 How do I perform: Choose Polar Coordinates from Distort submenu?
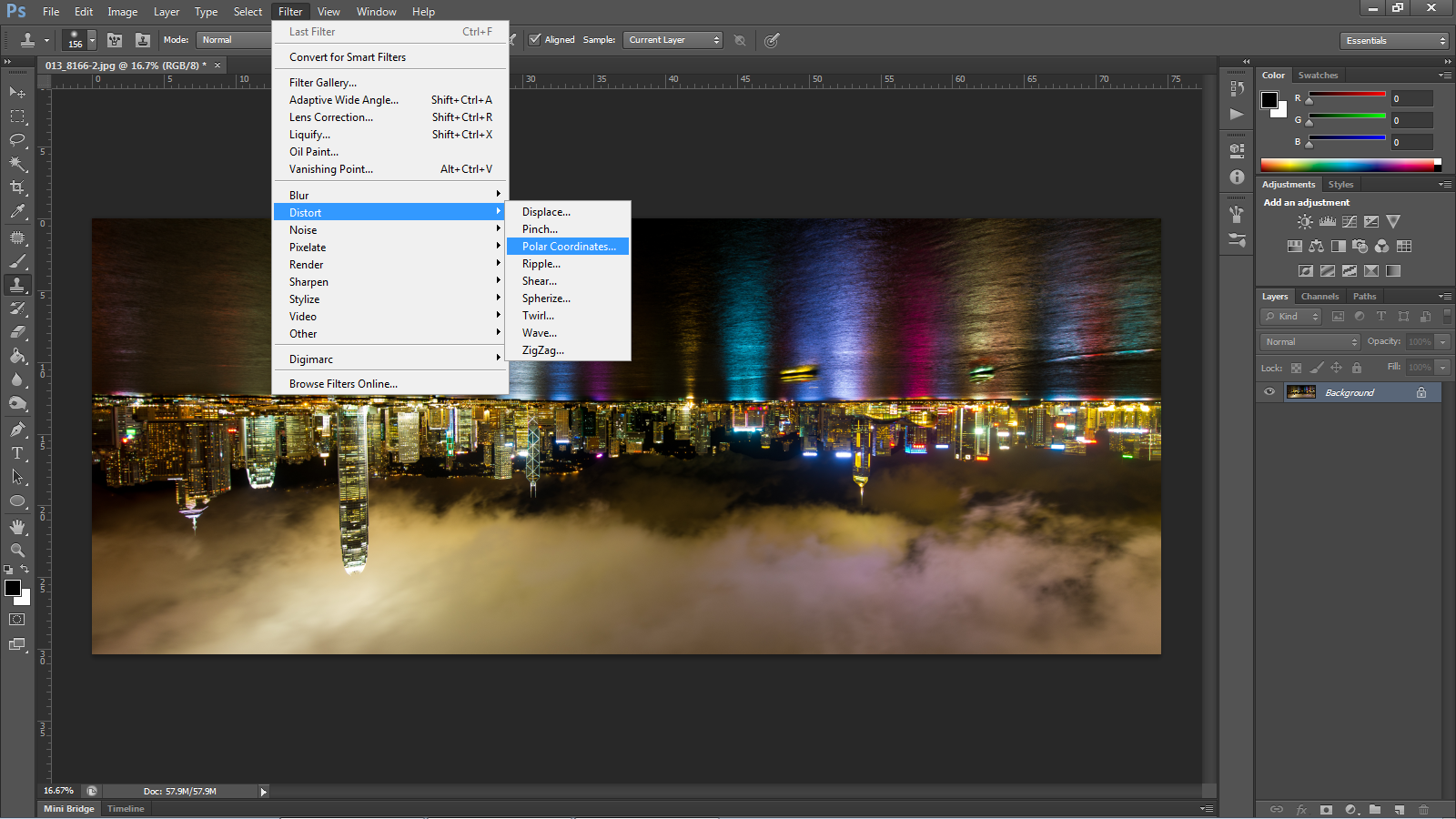568,247
